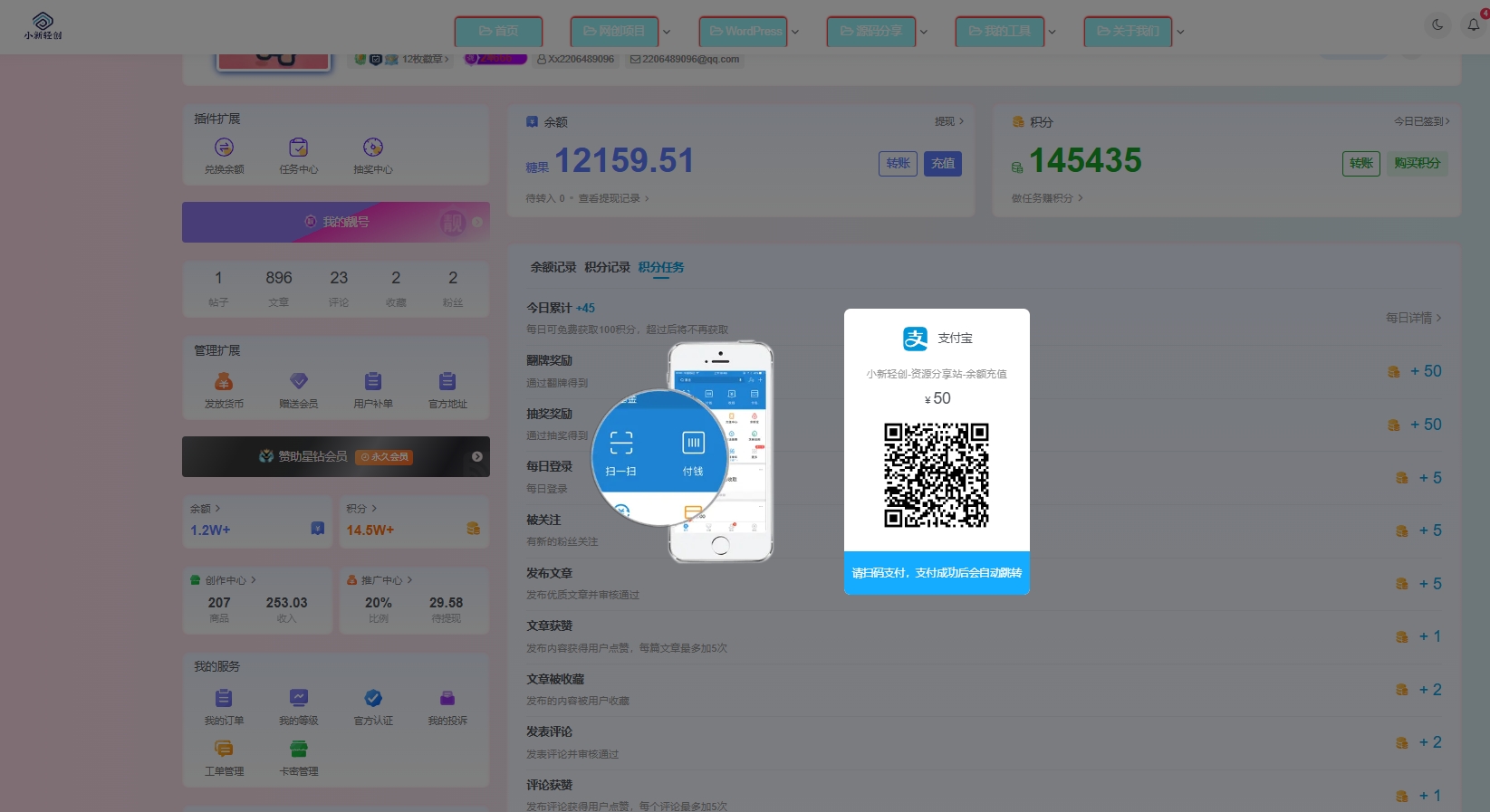Screen dimensions: 1490x812
Task: Open the 创作中心 link
Action: tap(223, 580)
